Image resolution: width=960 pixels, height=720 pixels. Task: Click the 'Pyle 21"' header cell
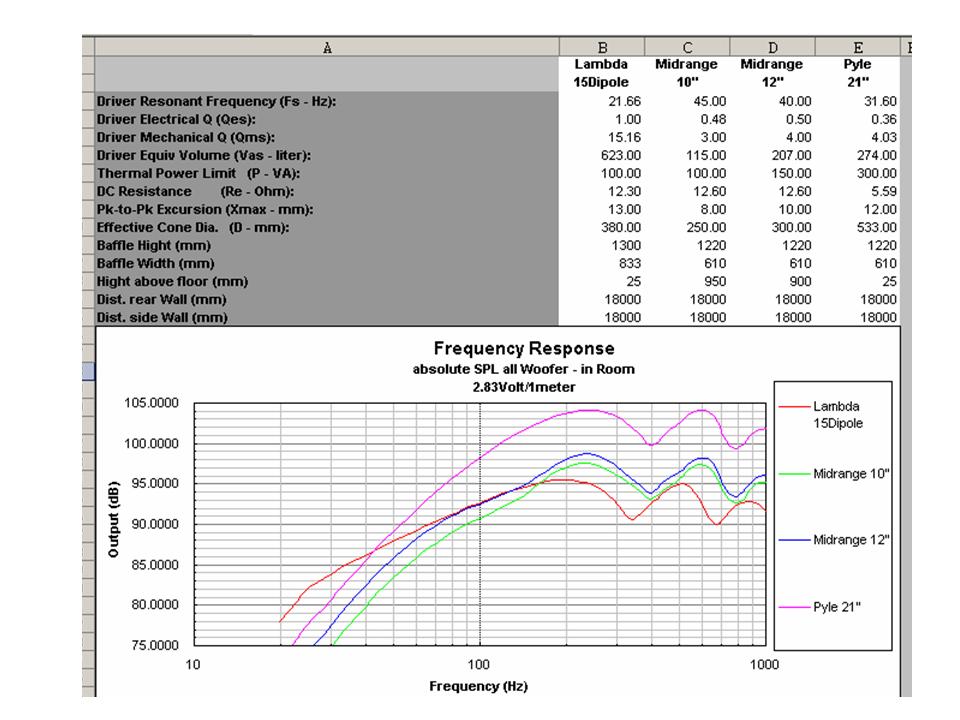[857, 73]
